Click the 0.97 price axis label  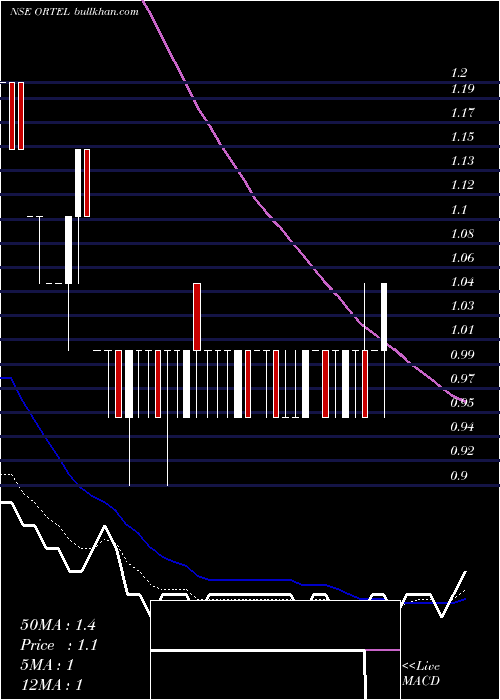pyautogui.click(x=462, y=379)
